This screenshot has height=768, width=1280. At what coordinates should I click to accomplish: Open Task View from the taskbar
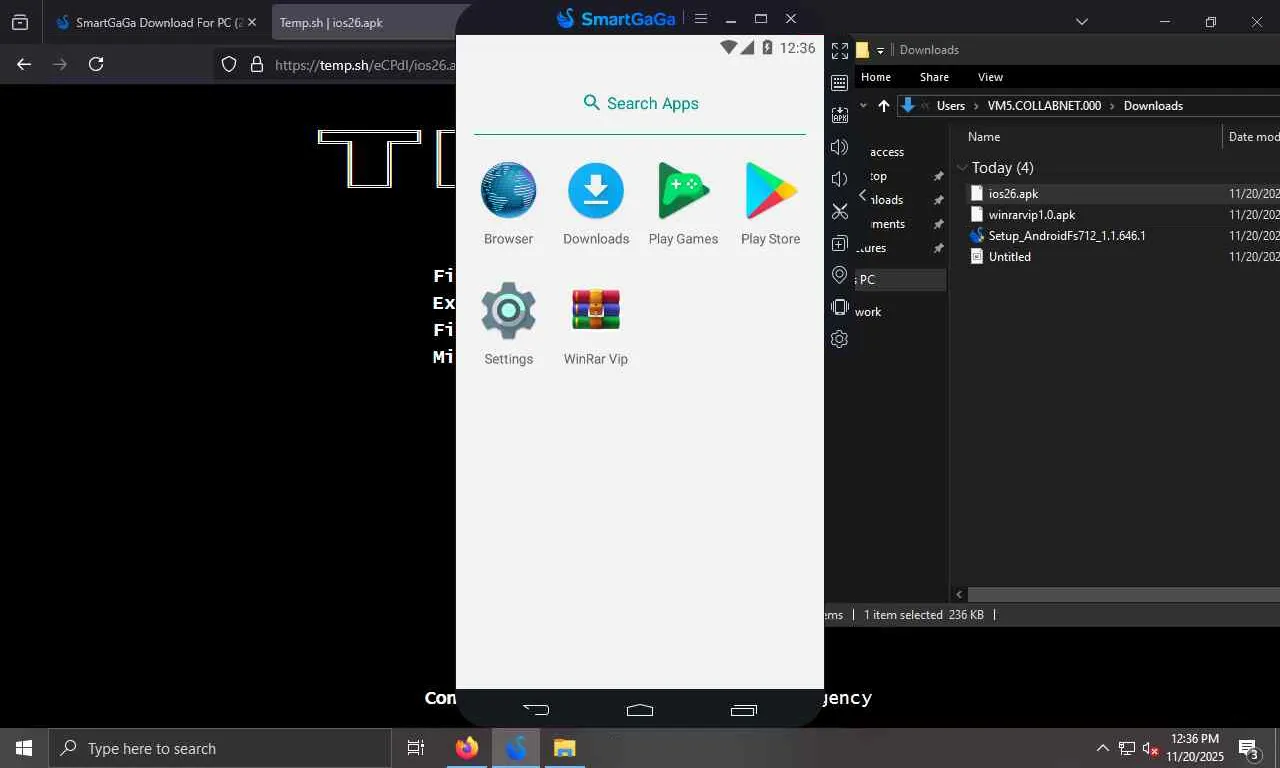[x=416, y=748]
